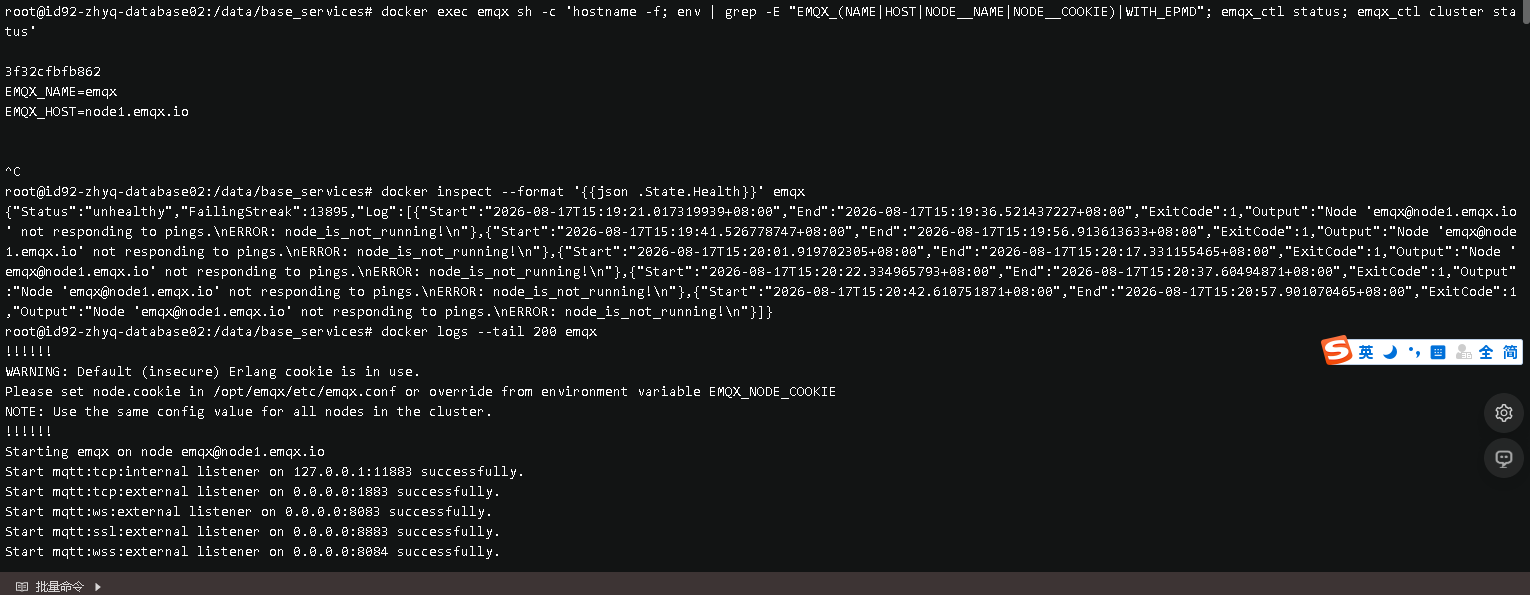The image size is (1530, 595).
Task: Click the moon icon in the IME bar
Action: 1390,352
